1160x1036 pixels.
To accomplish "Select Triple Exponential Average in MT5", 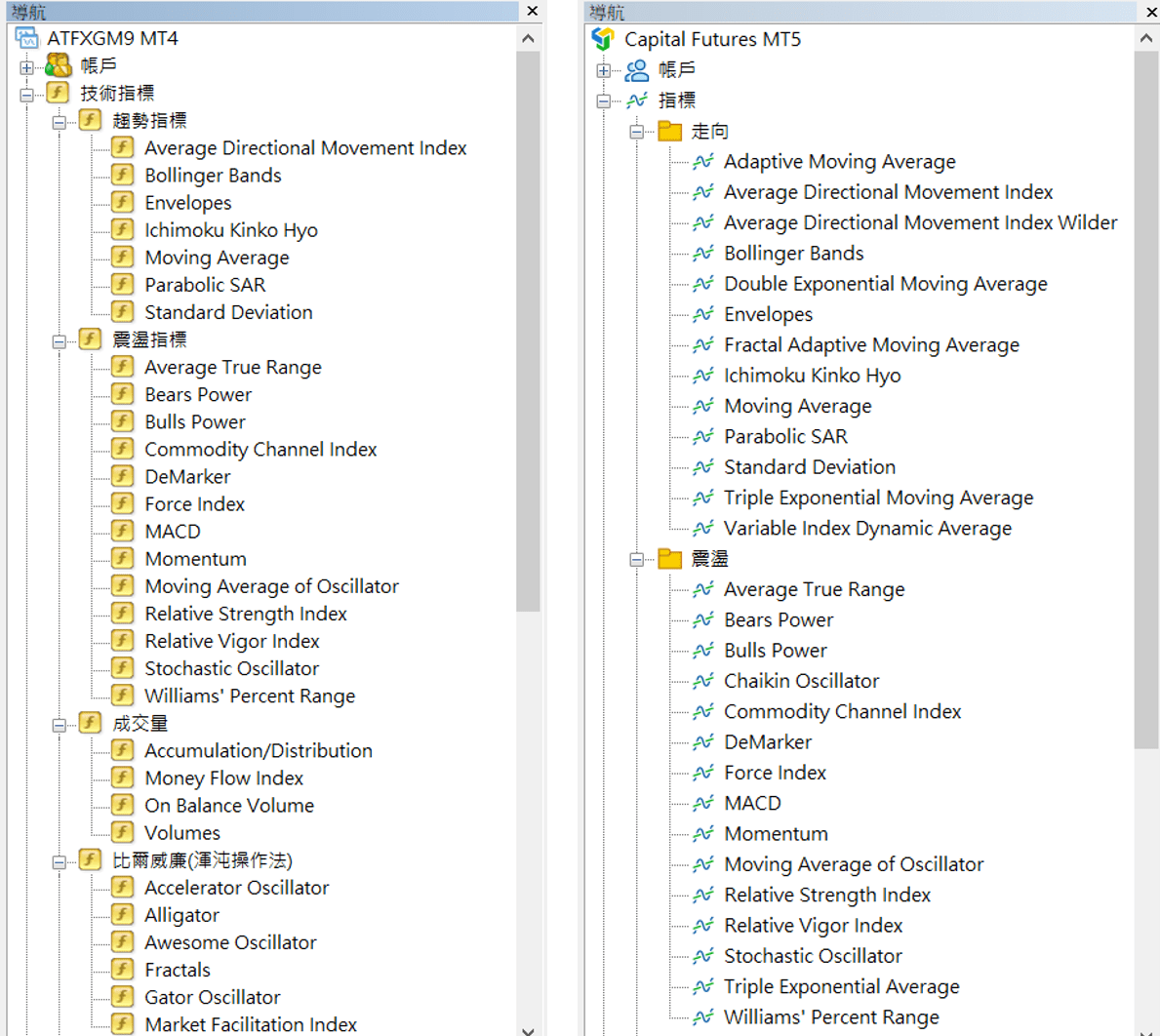I will tap(841, 986).
